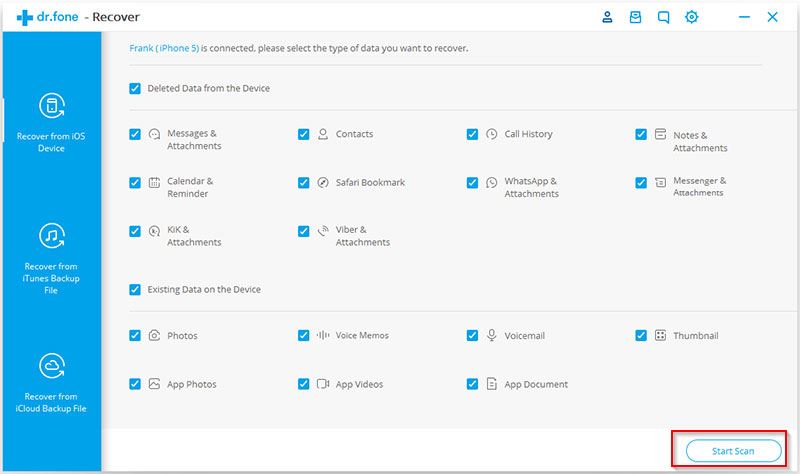Image resolution: width=800 pixels, height=474 pixels.
Task: Click the Start Scan button
Action: point(733,451)
